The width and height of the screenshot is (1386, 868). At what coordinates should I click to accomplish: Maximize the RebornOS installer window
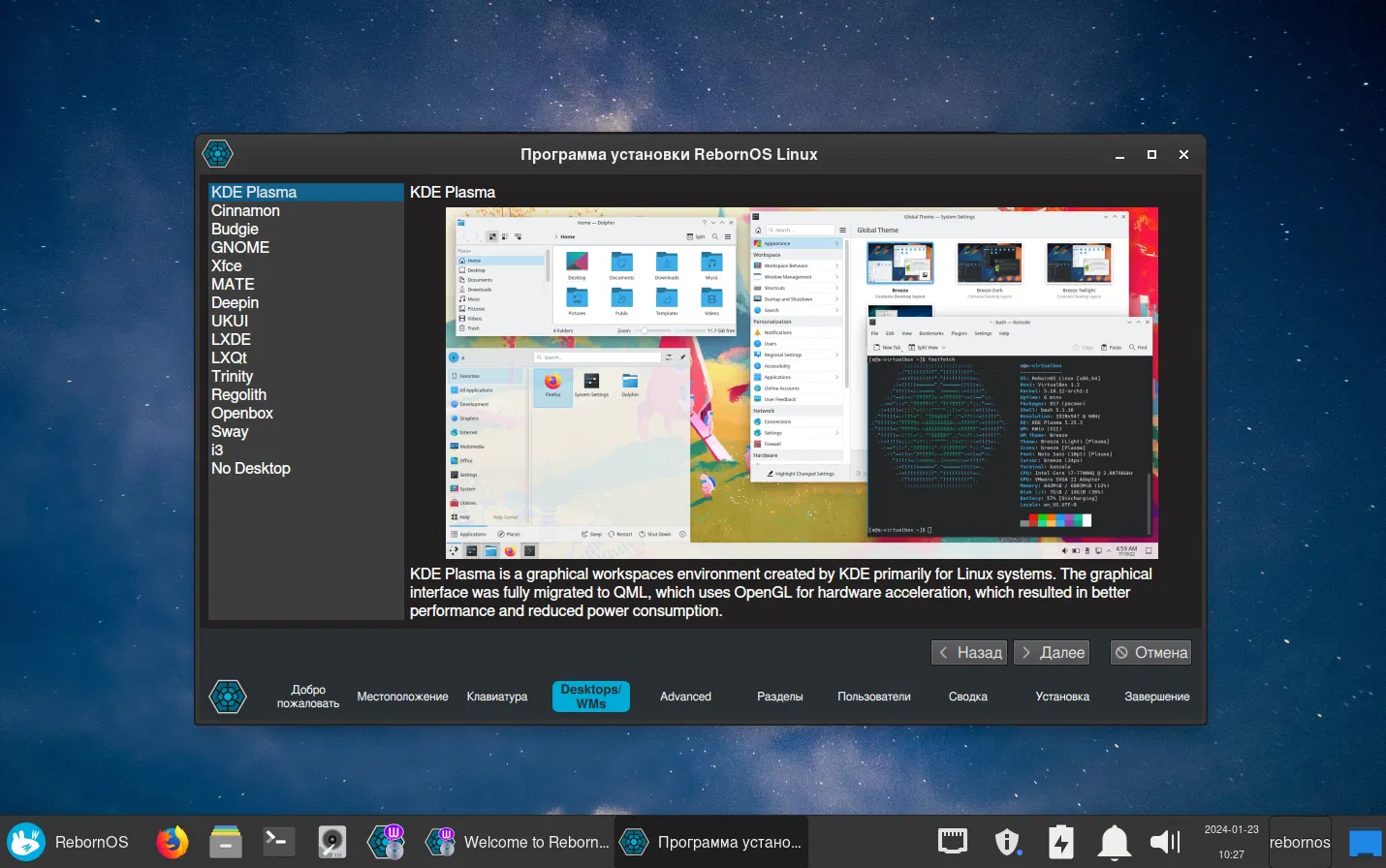pyautogui.click(x=1151, y=155)
